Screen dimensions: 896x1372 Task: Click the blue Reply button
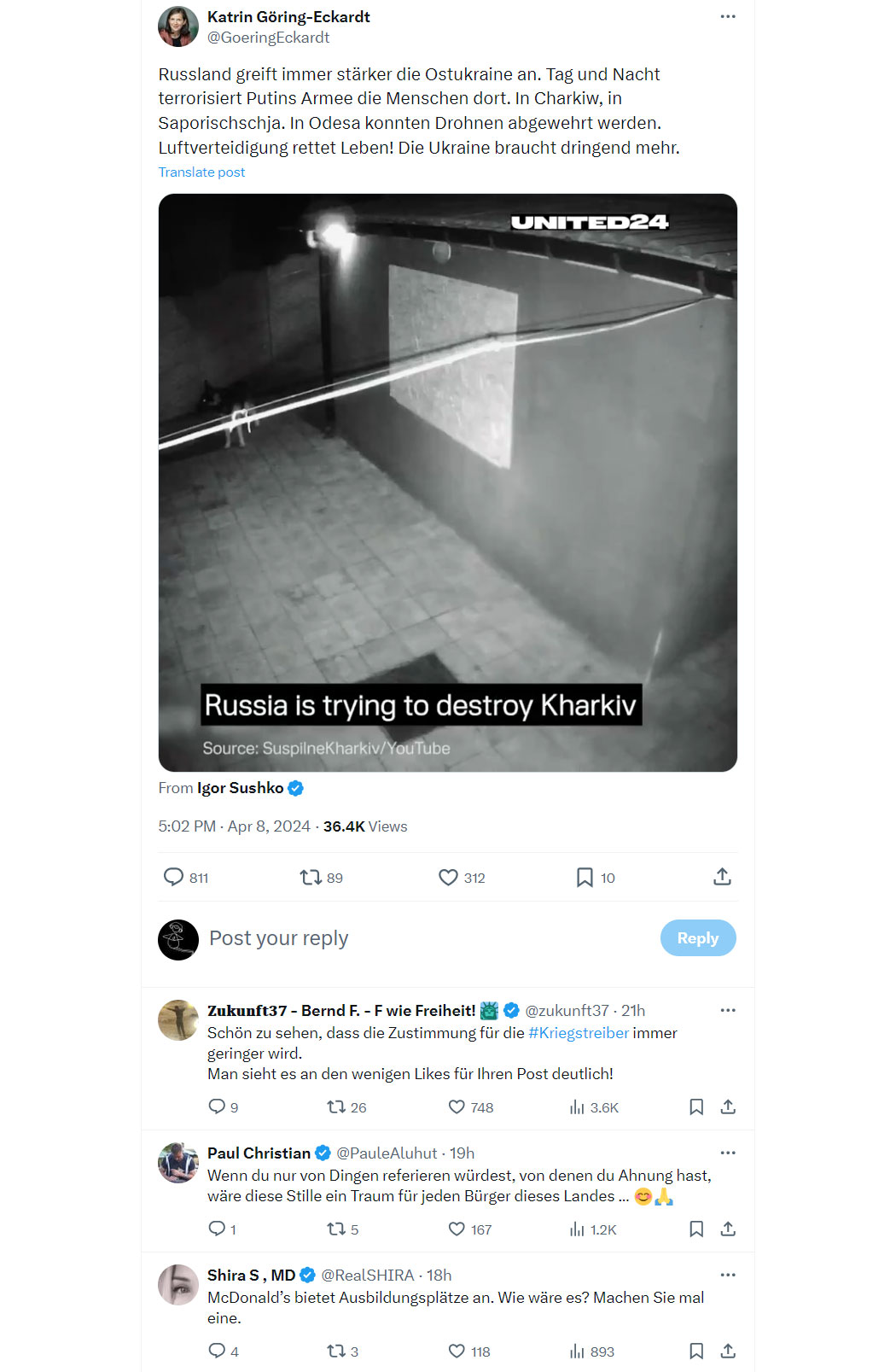point(698,938)
